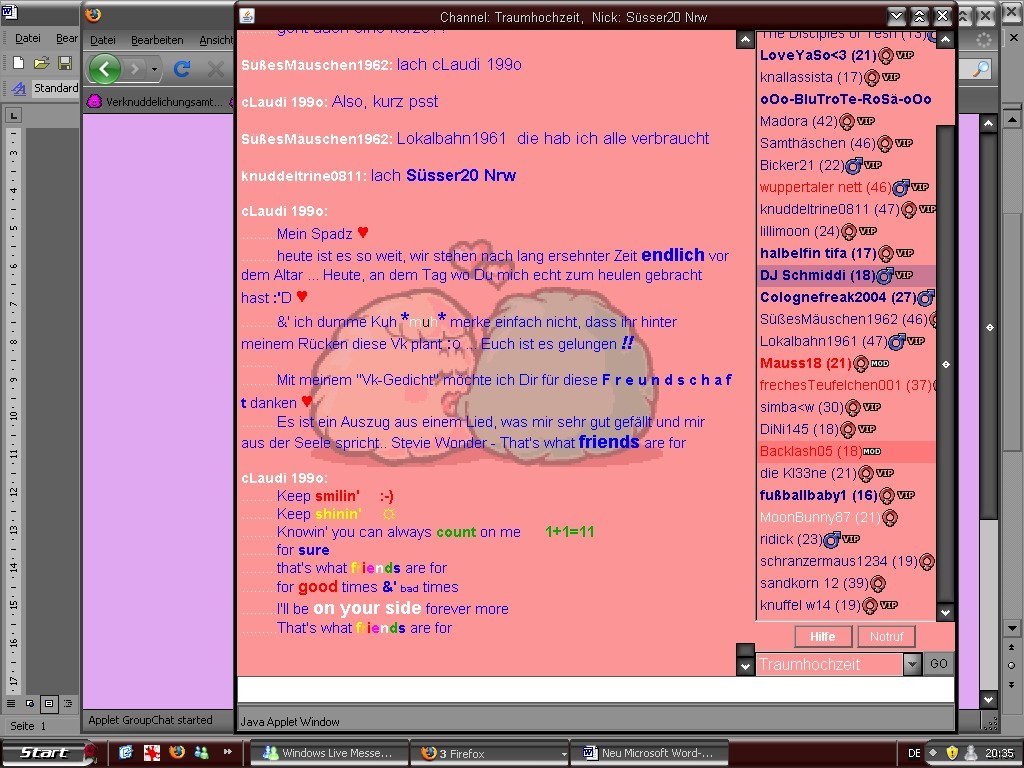Image resolution: width=1024 pixels, height=768 pixels.
Task: Click the Word styles formatting icon
Action: click(19, 88)
